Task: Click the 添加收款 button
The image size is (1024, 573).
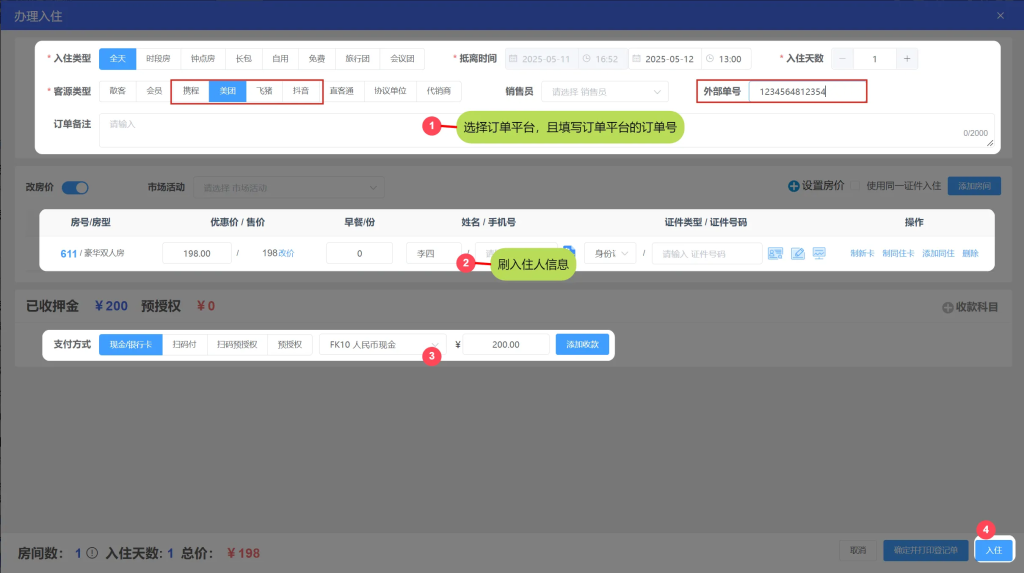Action: 582,344
